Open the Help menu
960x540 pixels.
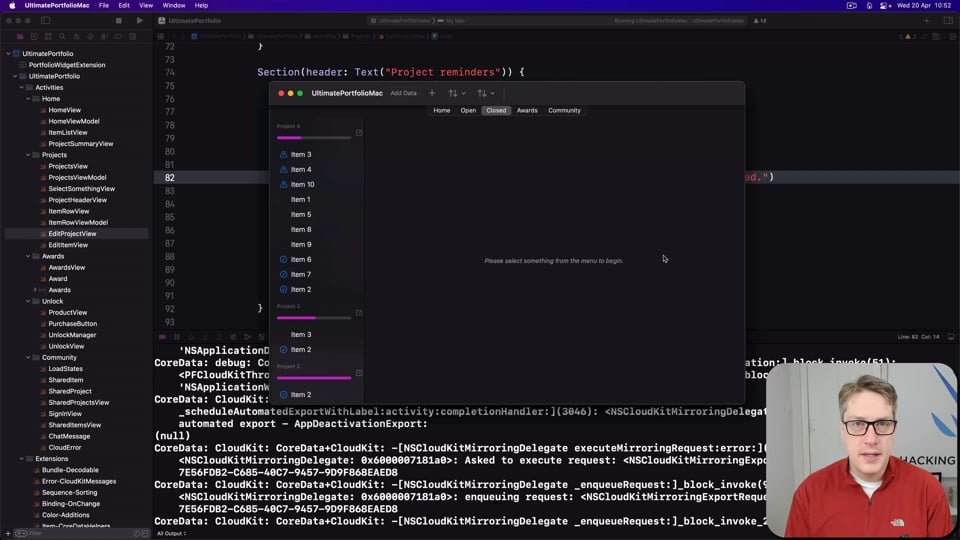click(201, 6)
